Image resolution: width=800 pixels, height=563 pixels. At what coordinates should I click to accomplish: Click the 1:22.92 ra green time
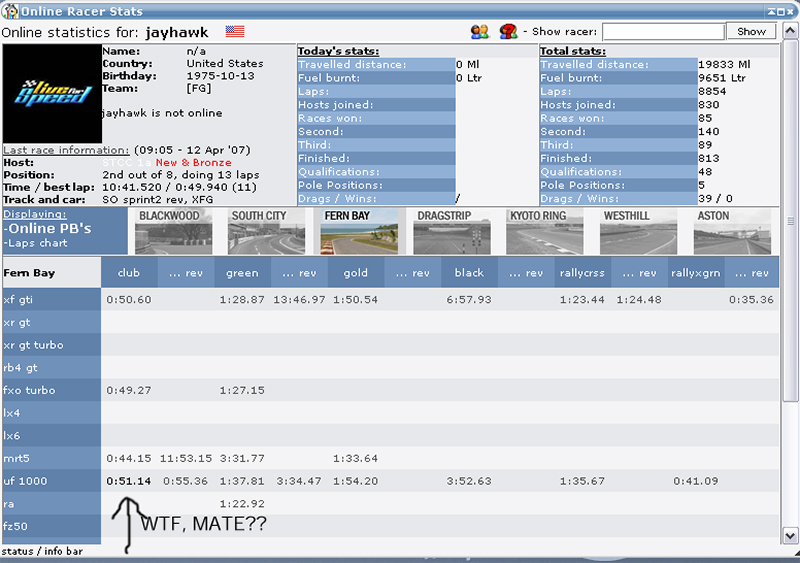[242, 504]
